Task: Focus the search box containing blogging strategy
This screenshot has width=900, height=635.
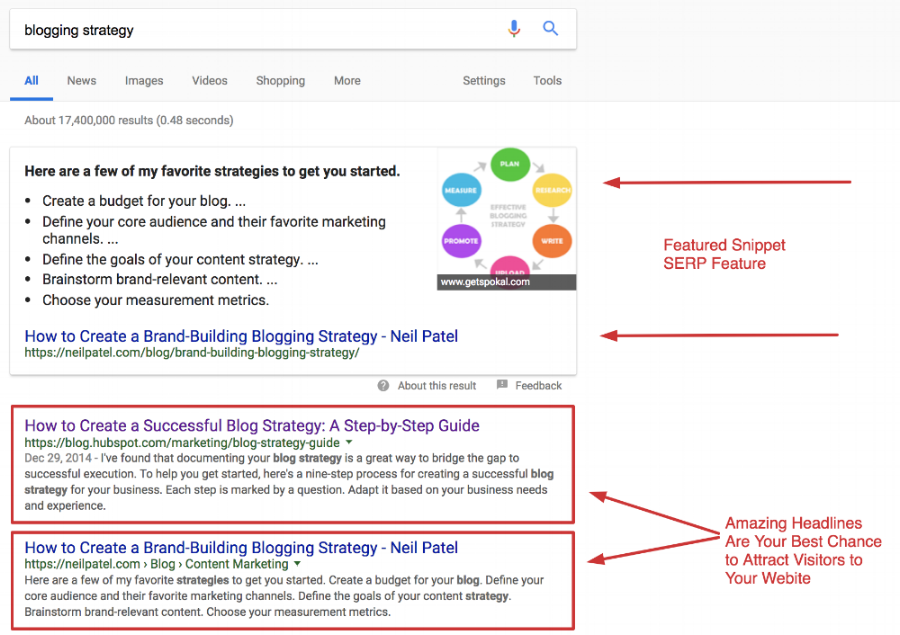Action: tap(293, 29)
